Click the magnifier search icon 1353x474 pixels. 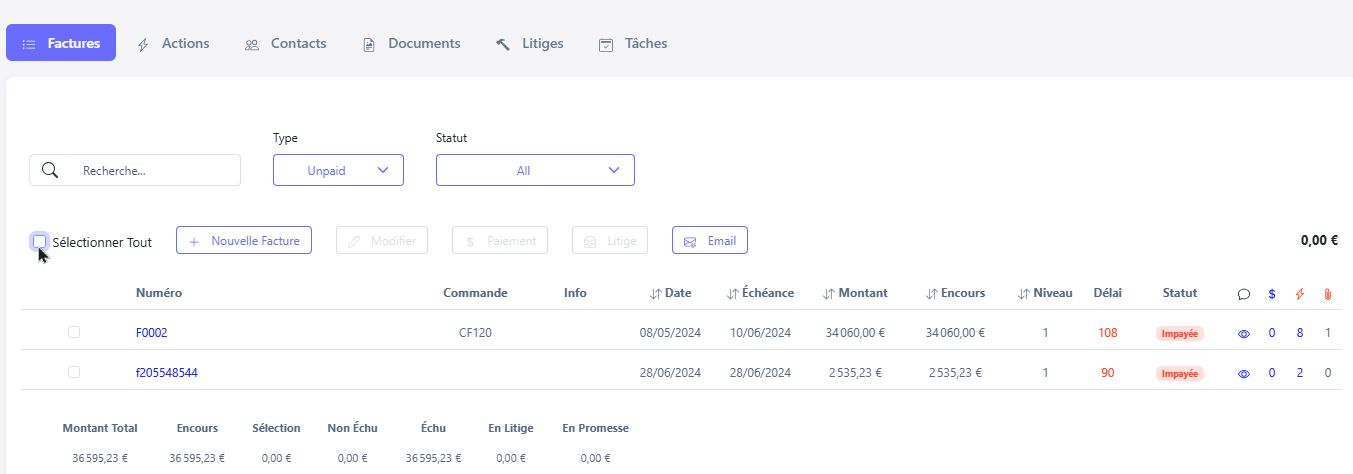[50, 170]
